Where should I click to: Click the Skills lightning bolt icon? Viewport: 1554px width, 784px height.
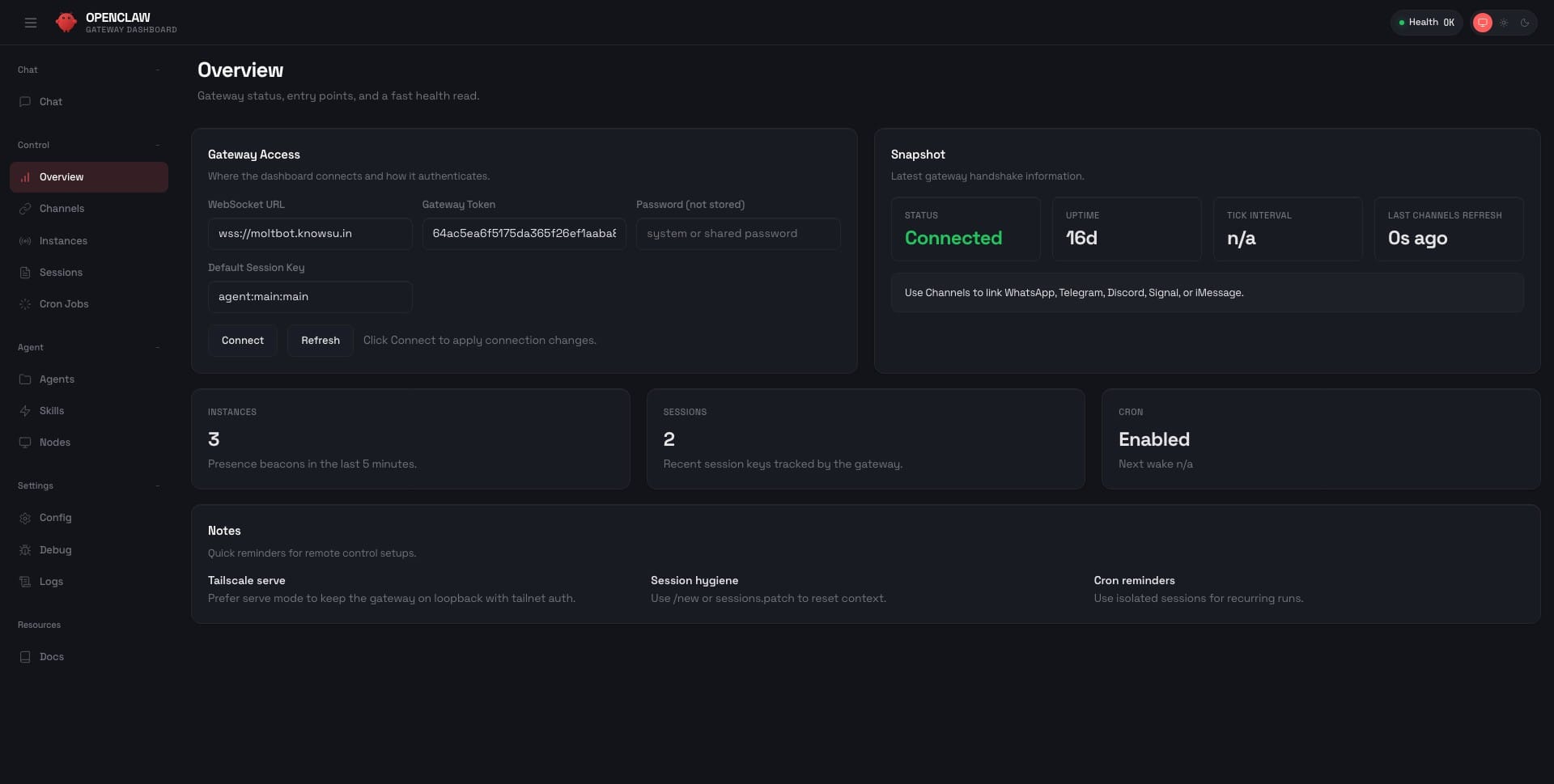[x=25, y=411]
